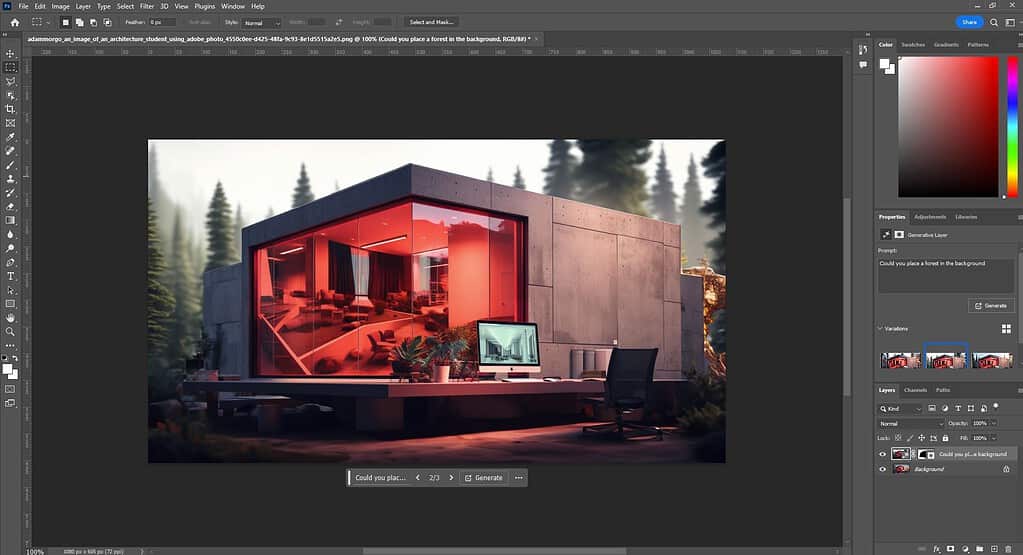Screen dimensions: 1023x555
Task: Switch to the Swatches tab
Action: 913,45
